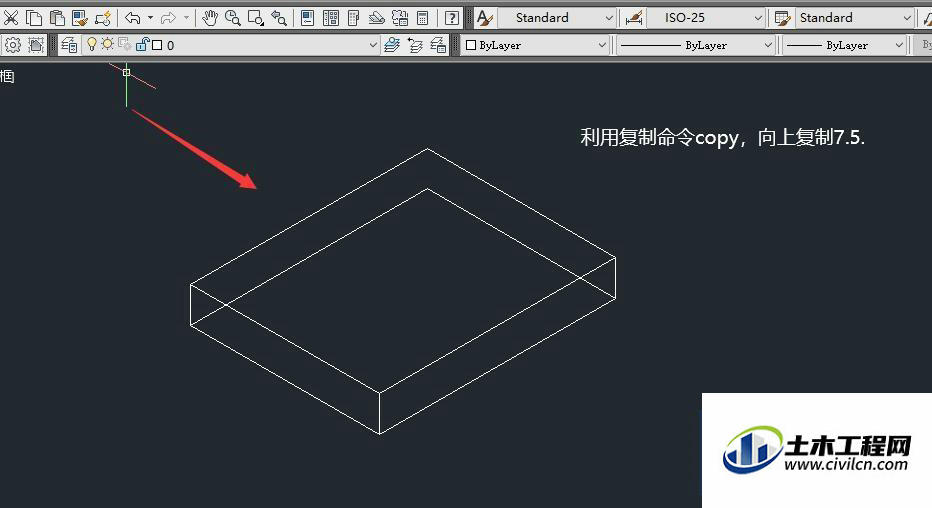The height and width of the screenshot is (508, 932).
Task: Click the Copy icon
Action: [x=34, y=18]
